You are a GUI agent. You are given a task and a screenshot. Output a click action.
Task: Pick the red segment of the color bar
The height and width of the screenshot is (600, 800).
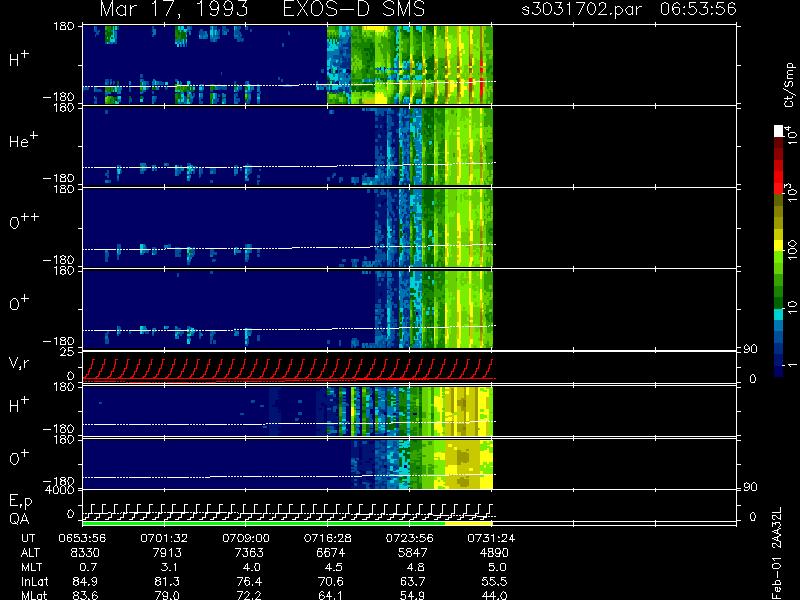coord(779,176)
